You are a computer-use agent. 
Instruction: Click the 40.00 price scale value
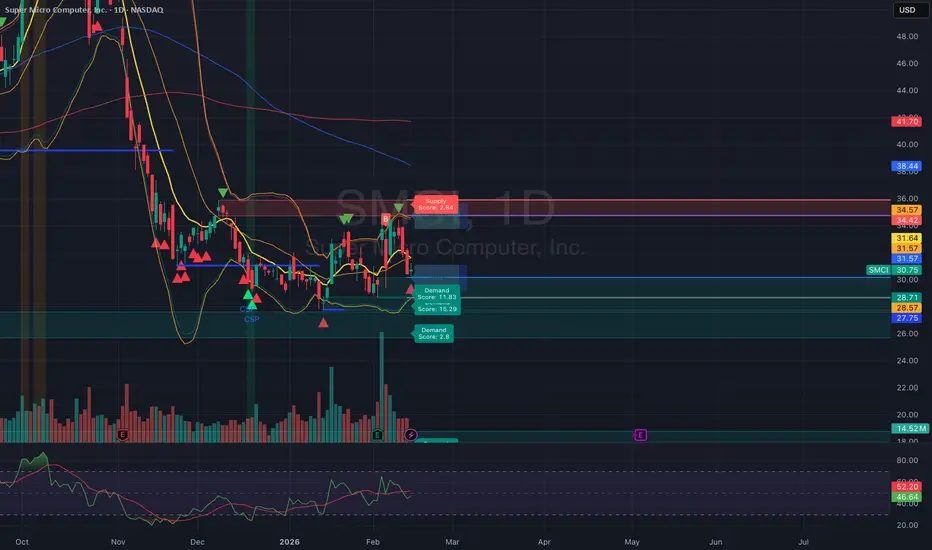click(x=907, y=144)
